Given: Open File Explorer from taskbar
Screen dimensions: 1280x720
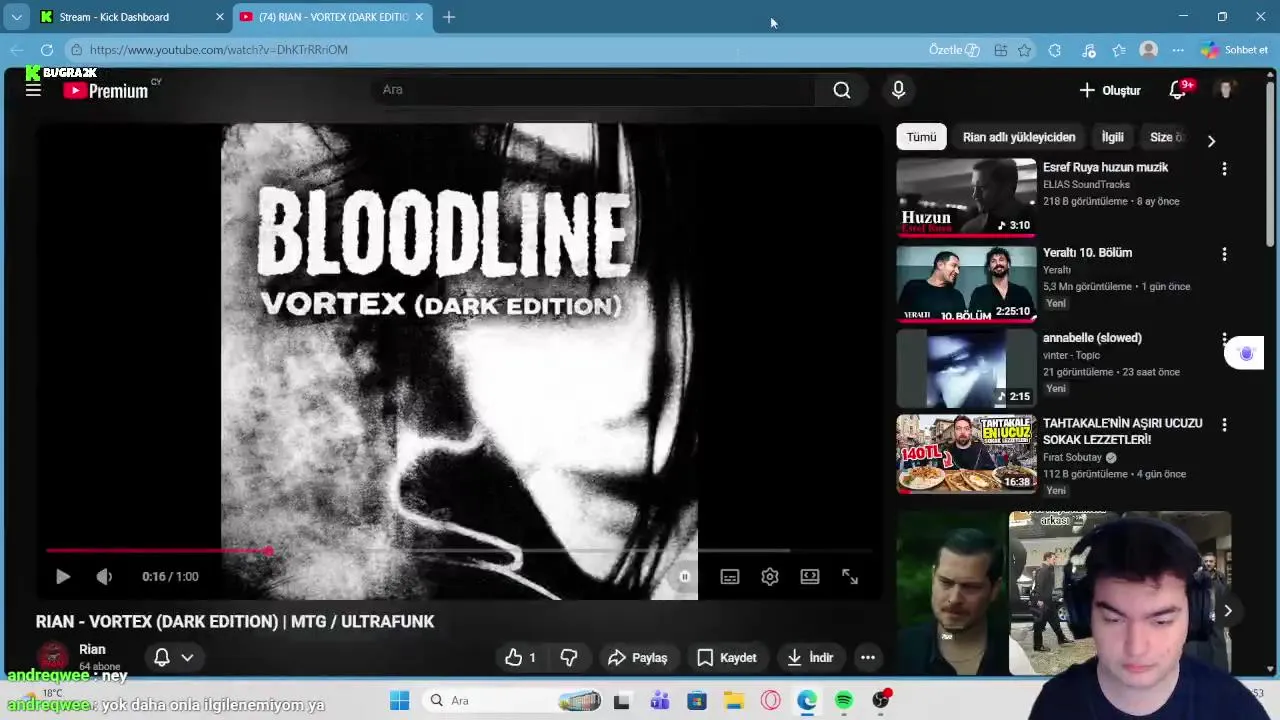Looking at the screenshot, I should [x=733, y=700].
